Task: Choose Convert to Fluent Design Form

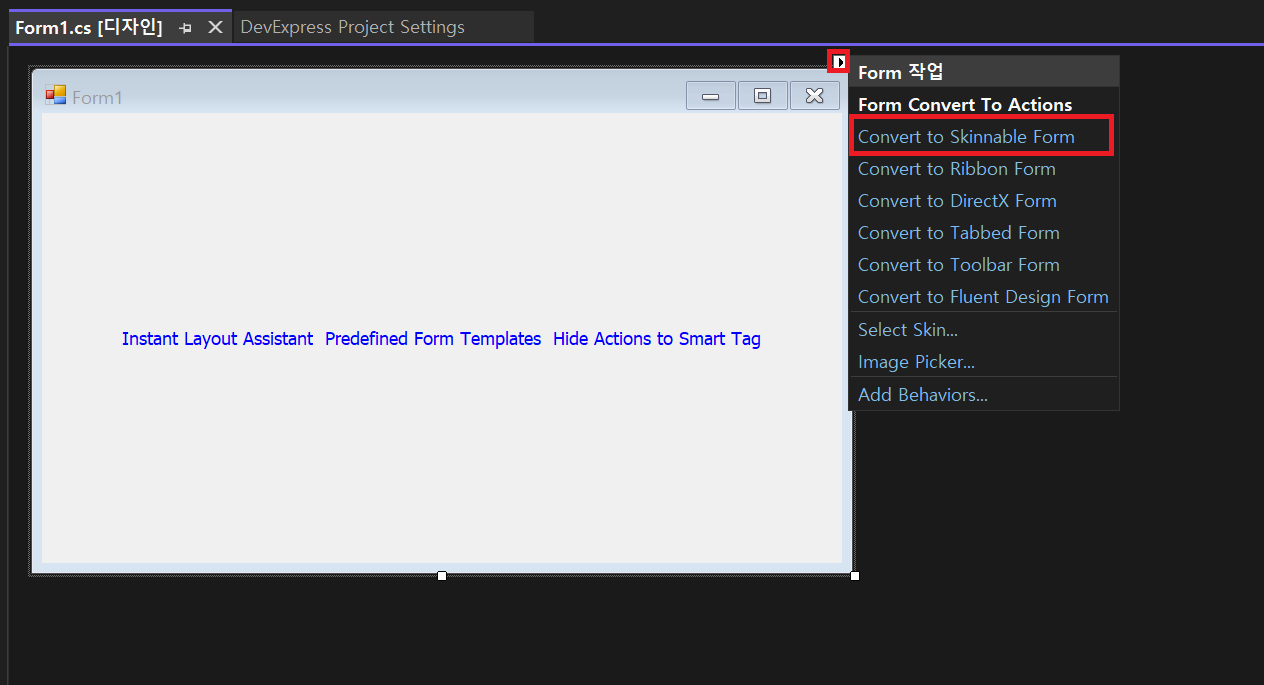Action: point(983,297)
